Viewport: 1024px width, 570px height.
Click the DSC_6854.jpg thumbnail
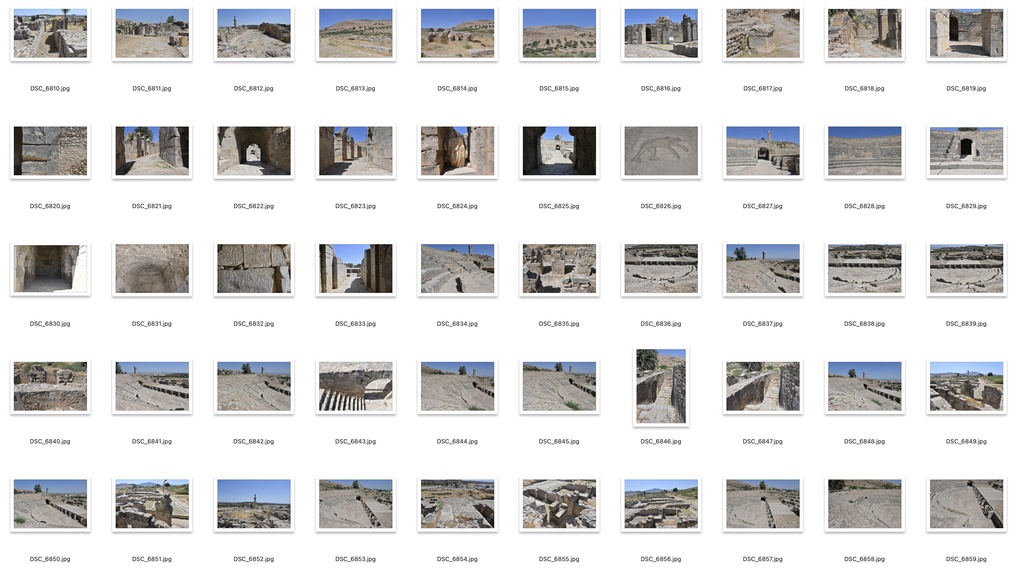(458, 503)
